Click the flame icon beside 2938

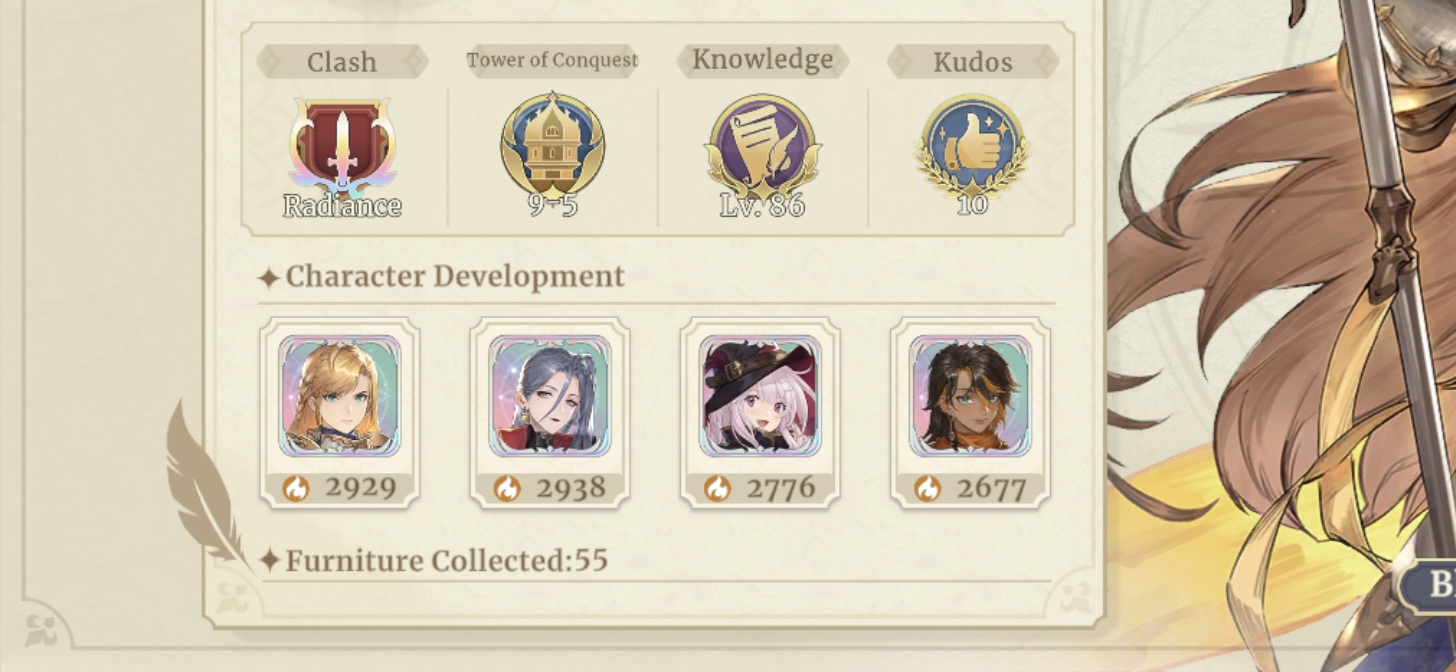click(507, 488)
